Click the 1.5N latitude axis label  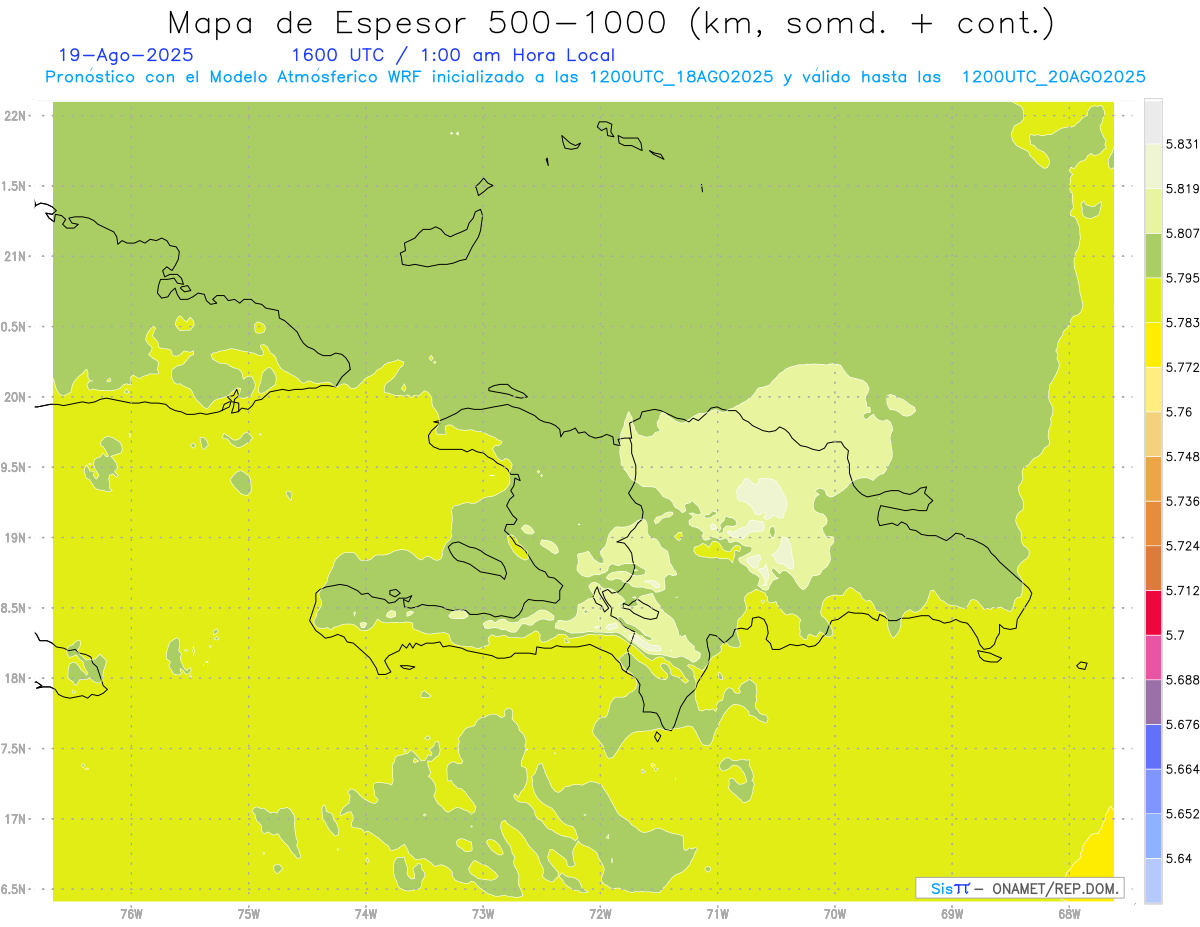pyautogui.click(x=15, y=186)
